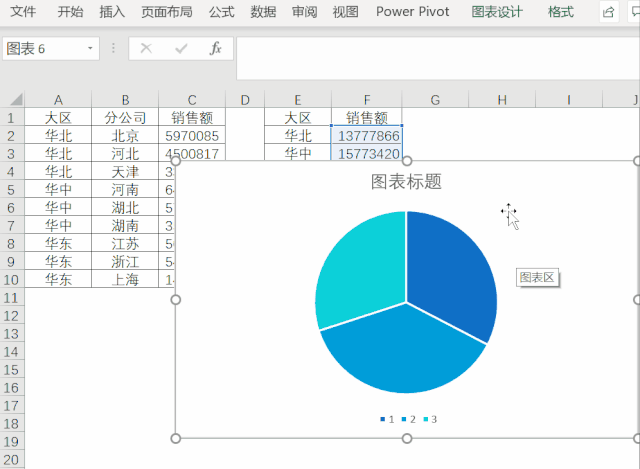Select column A header

(58, 100)
